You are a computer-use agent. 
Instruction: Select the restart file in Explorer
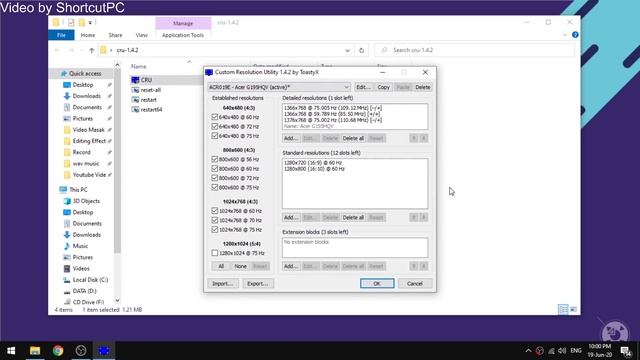pyautogui.click(x=148, y=100)
